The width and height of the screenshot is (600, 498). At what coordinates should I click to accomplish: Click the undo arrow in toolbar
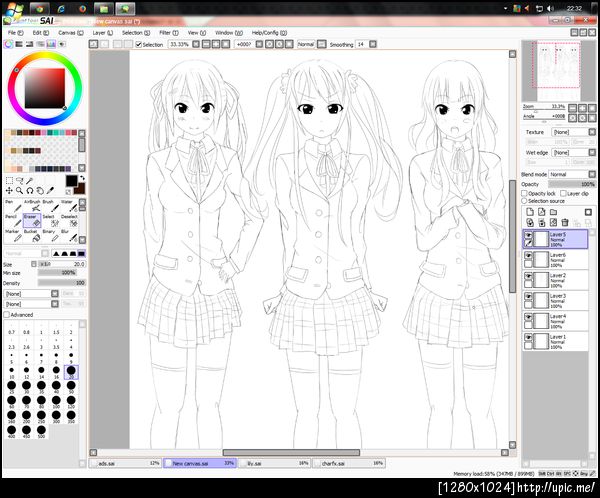[93, 44]
